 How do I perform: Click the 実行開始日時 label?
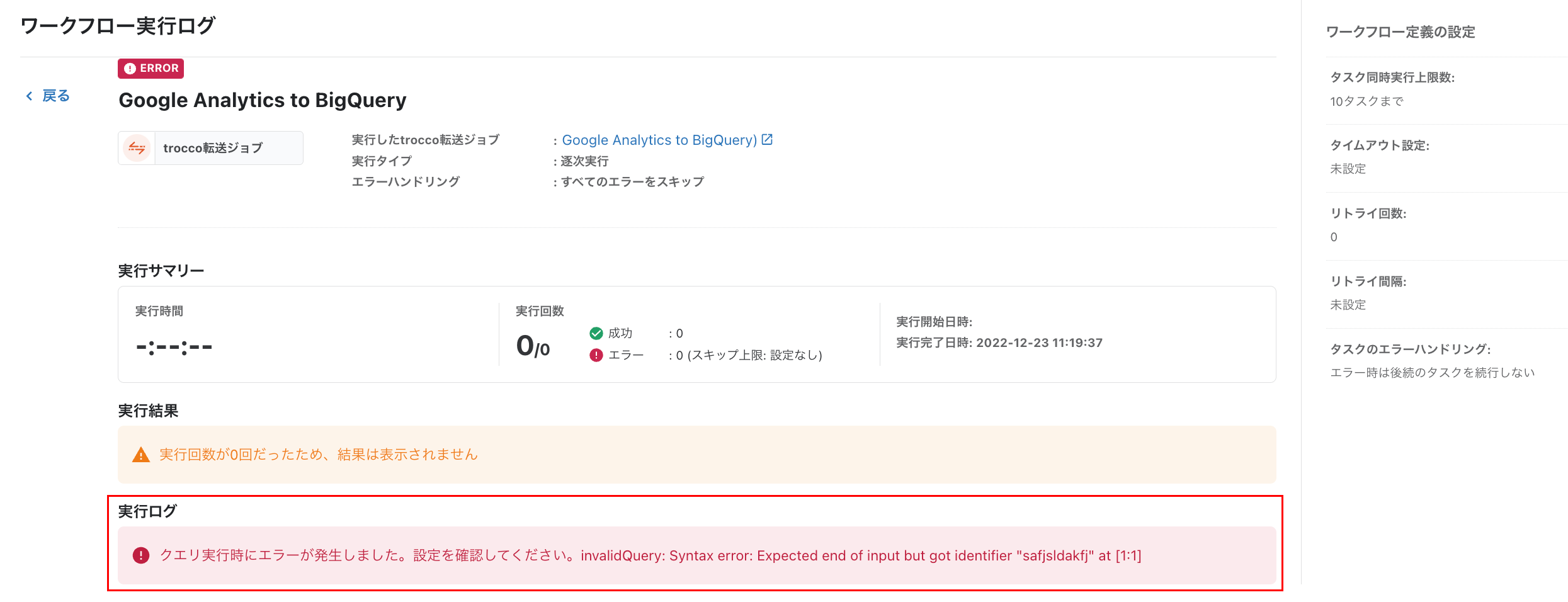[934, 322]
